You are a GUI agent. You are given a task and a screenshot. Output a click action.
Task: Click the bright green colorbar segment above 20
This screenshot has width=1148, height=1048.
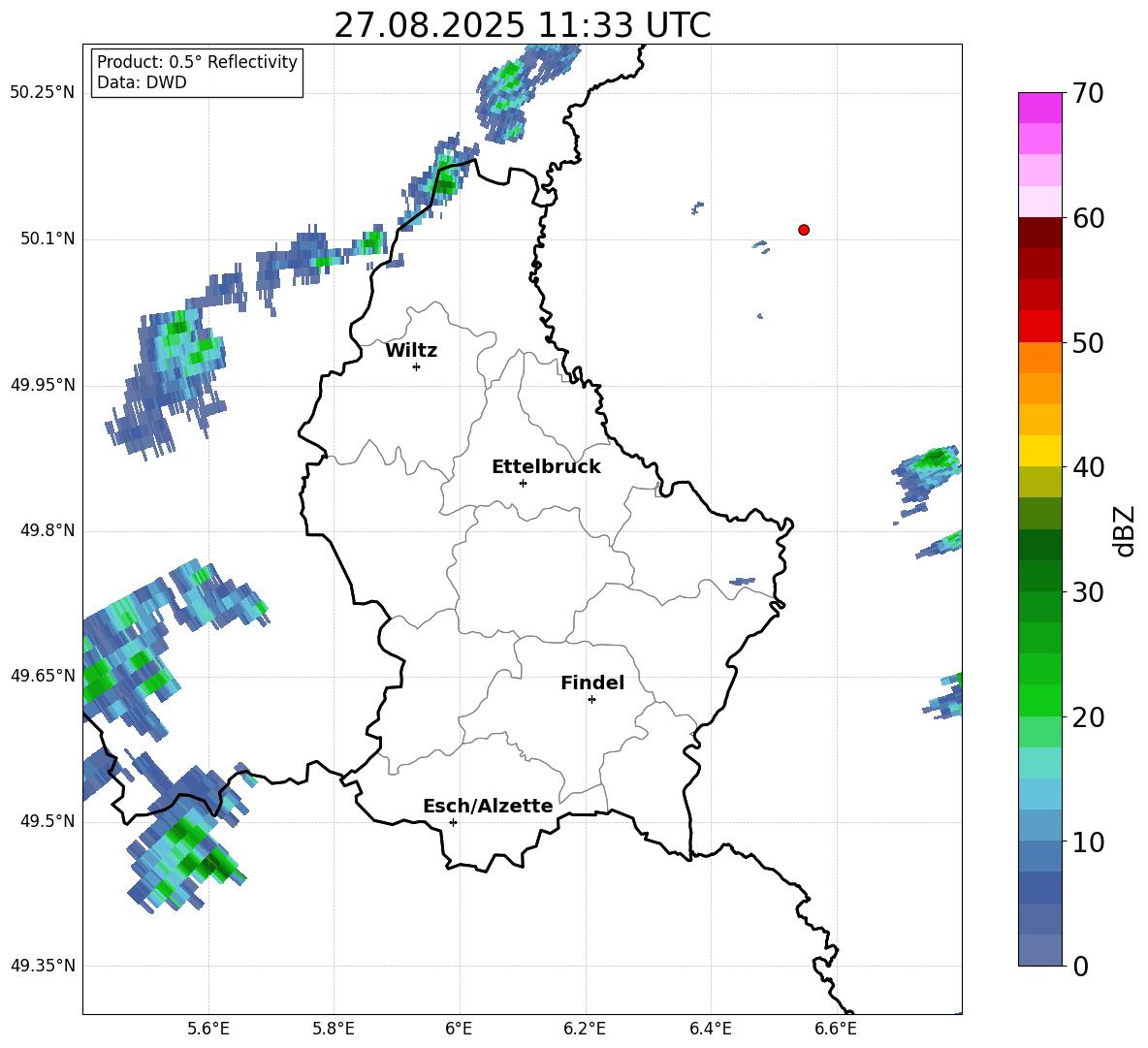1039,700
